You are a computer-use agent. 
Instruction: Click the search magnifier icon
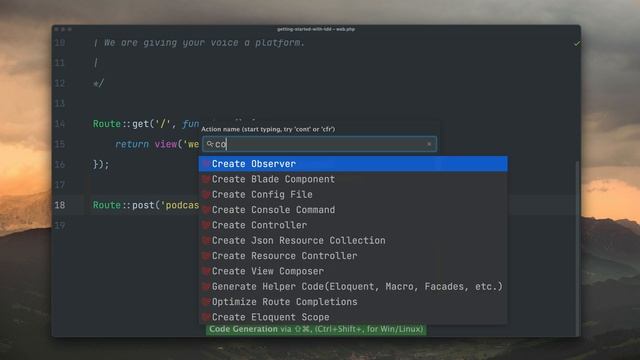(210, 144)
